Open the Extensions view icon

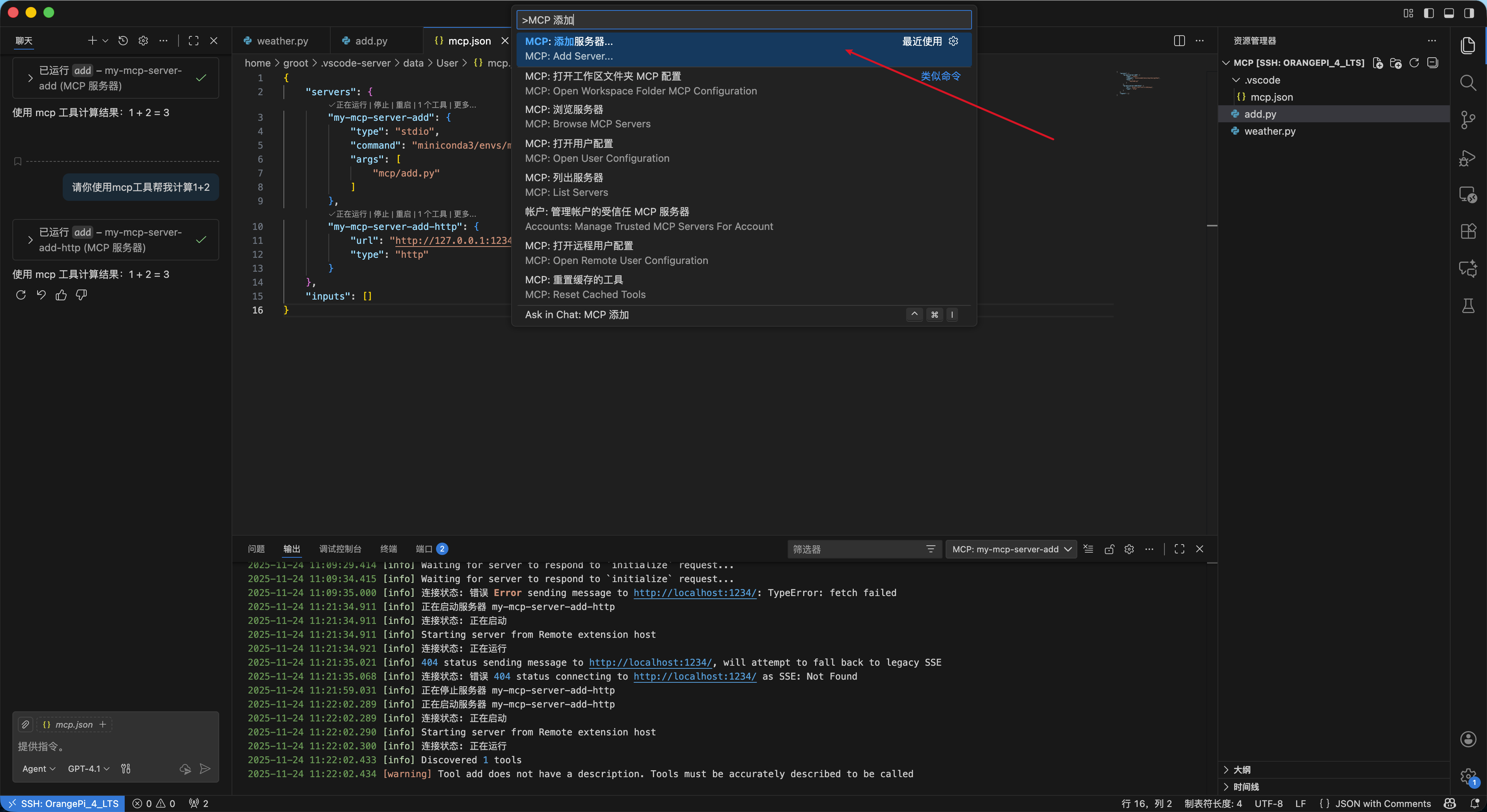(x=1467, y=231)
